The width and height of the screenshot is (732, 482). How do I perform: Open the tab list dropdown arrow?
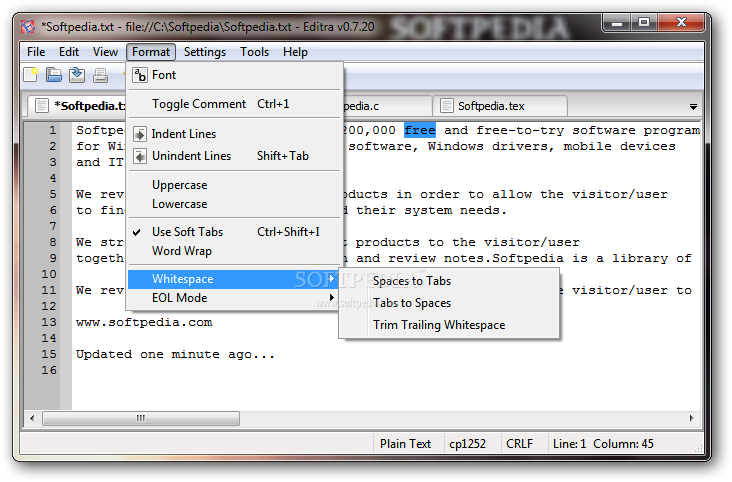(693, 107)
